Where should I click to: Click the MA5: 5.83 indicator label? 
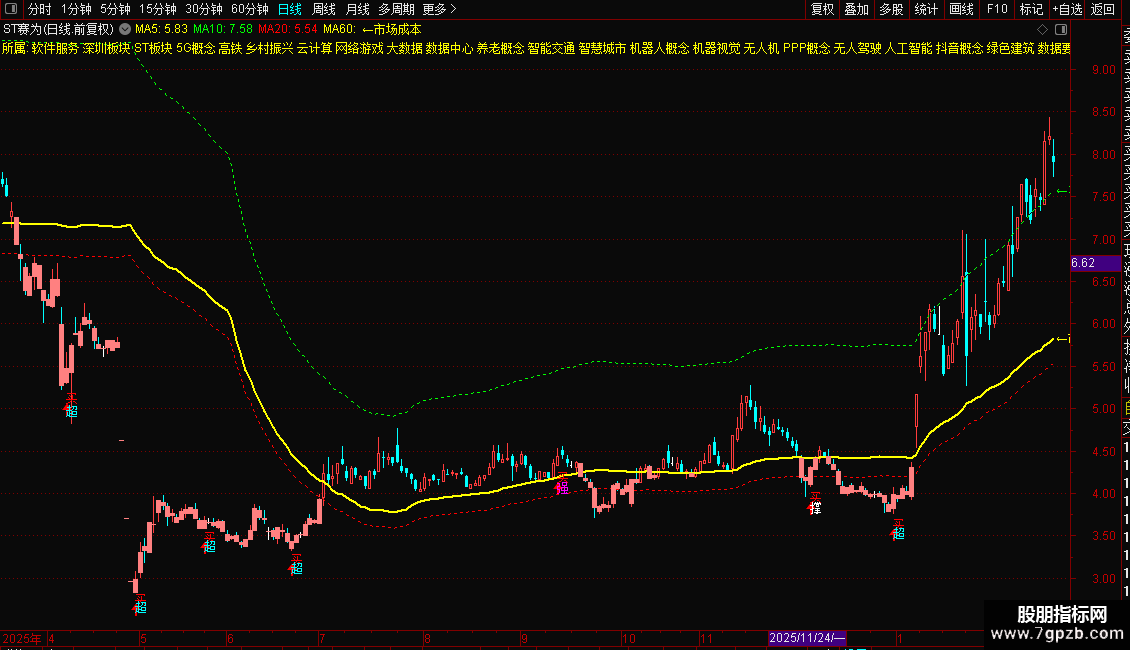161,30
